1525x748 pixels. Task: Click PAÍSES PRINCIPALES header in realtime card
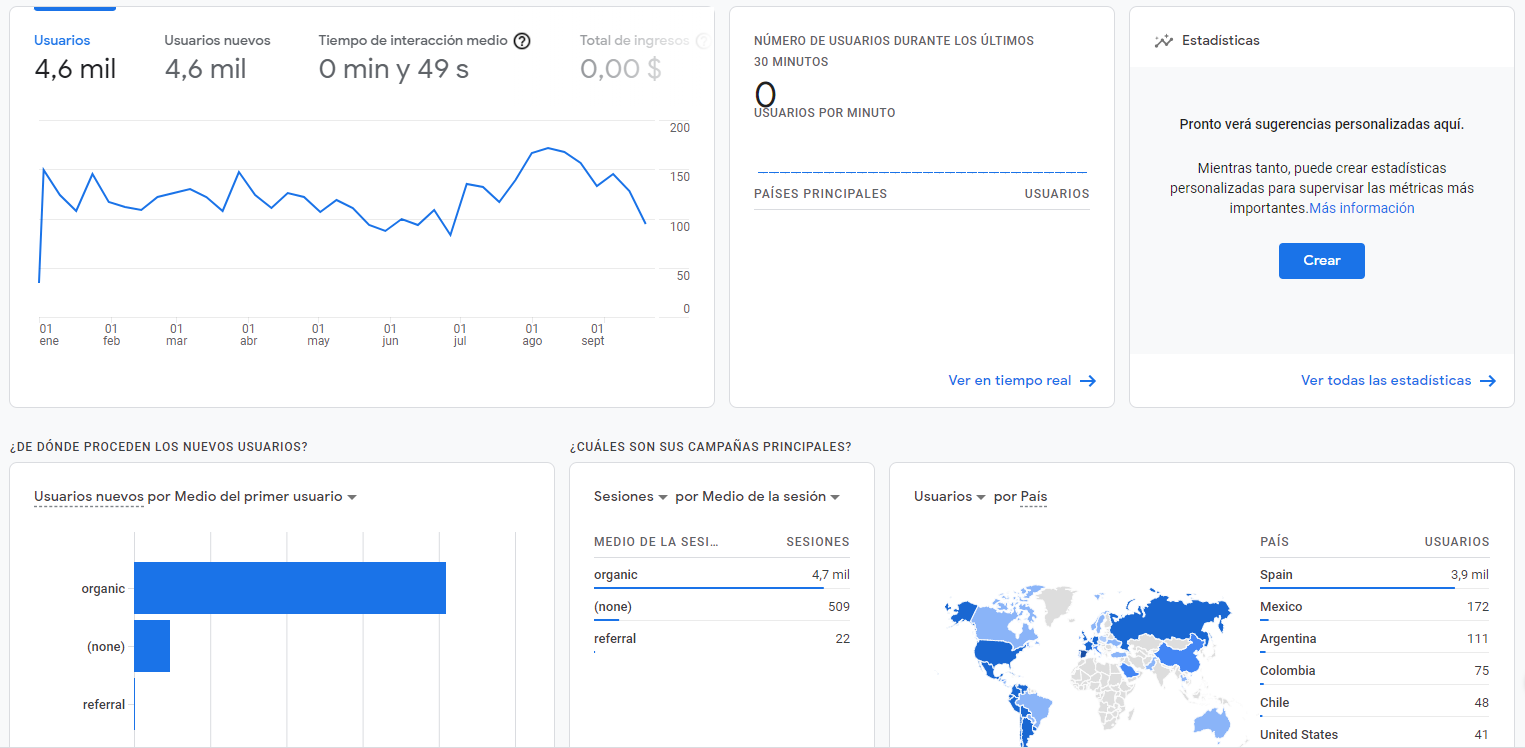click(x=820, y=194)
